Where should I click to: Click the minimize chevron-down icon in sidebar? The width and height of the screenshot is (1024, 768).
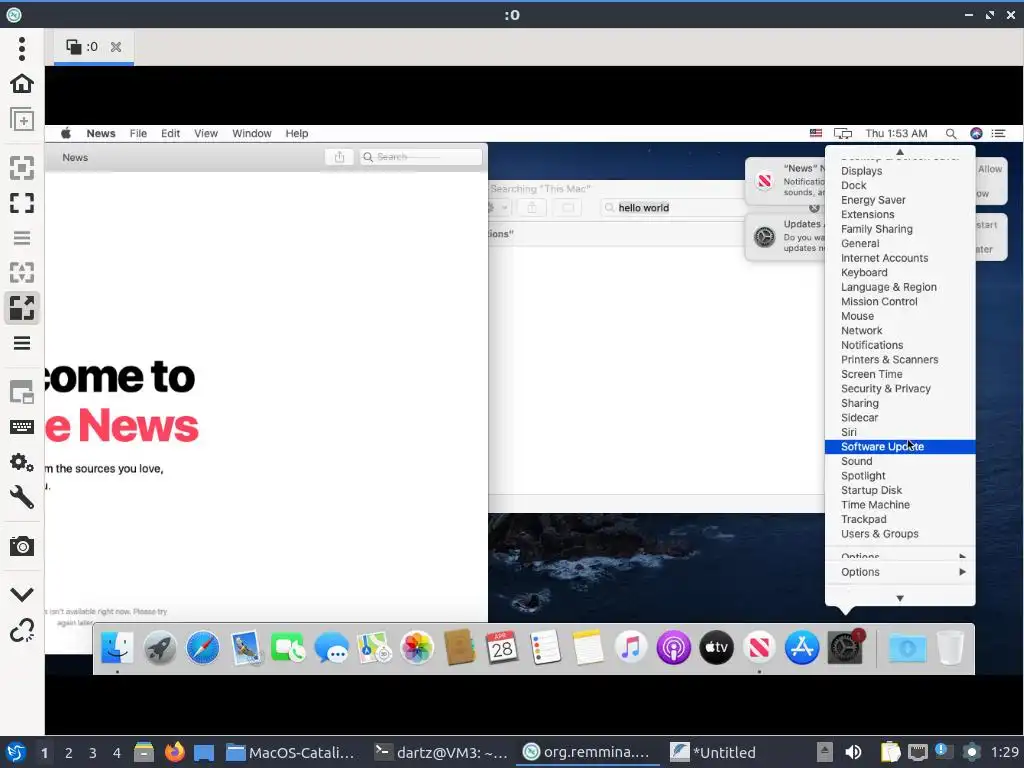click(22, 594)
